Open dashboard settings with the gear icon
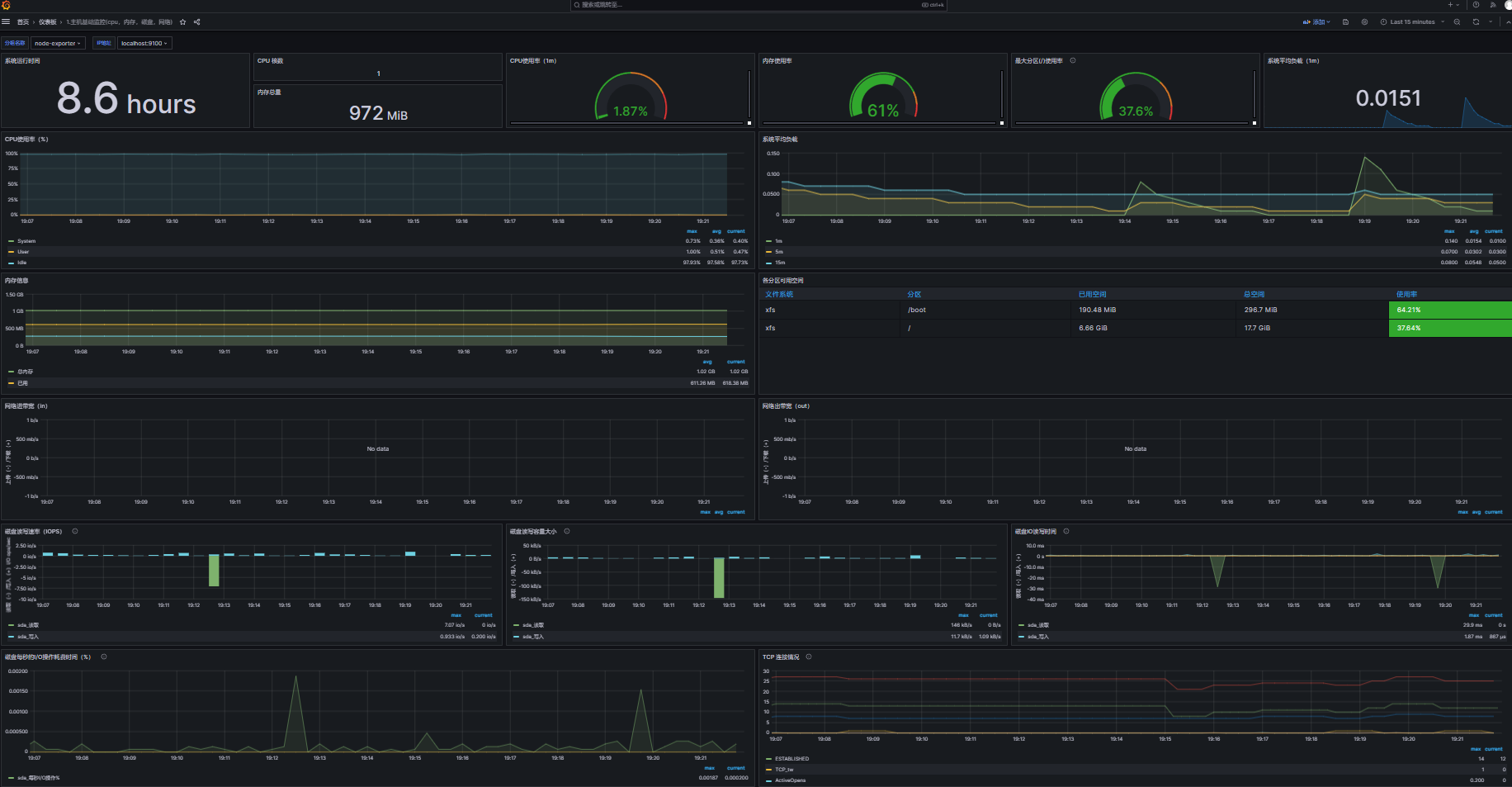The image size is (1512, 787). [x=1364, y=22]
